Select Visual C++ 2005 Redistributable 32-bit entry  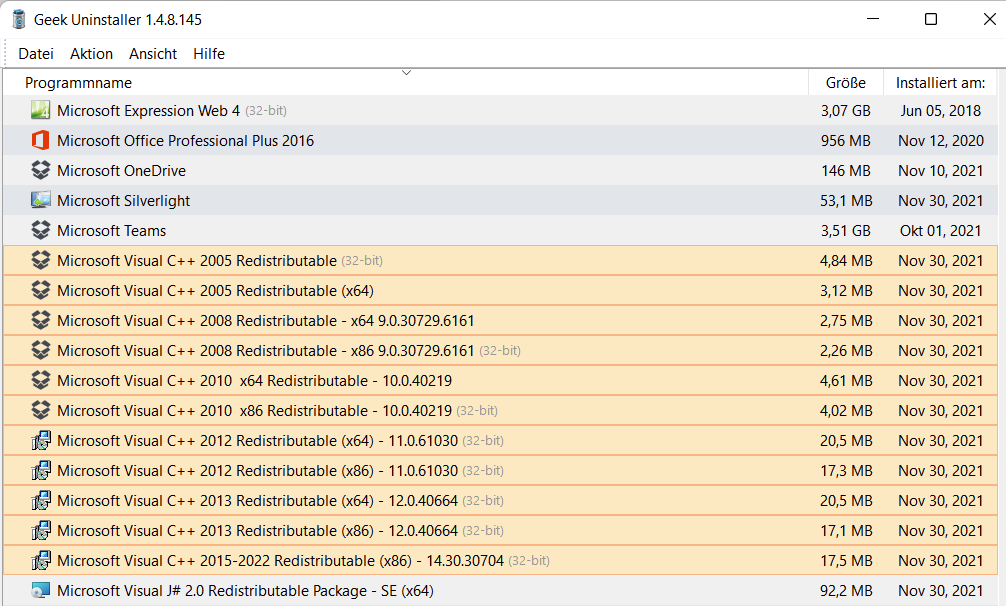(x=500, y=260)
